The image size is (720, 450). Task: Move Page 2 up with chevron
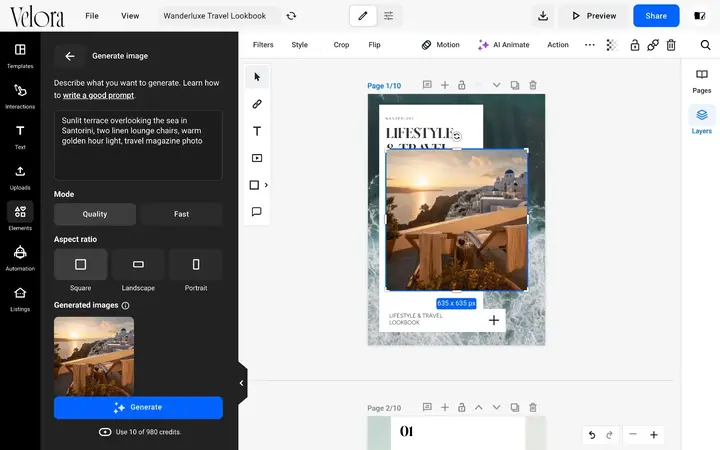click(x=478, y=407)
